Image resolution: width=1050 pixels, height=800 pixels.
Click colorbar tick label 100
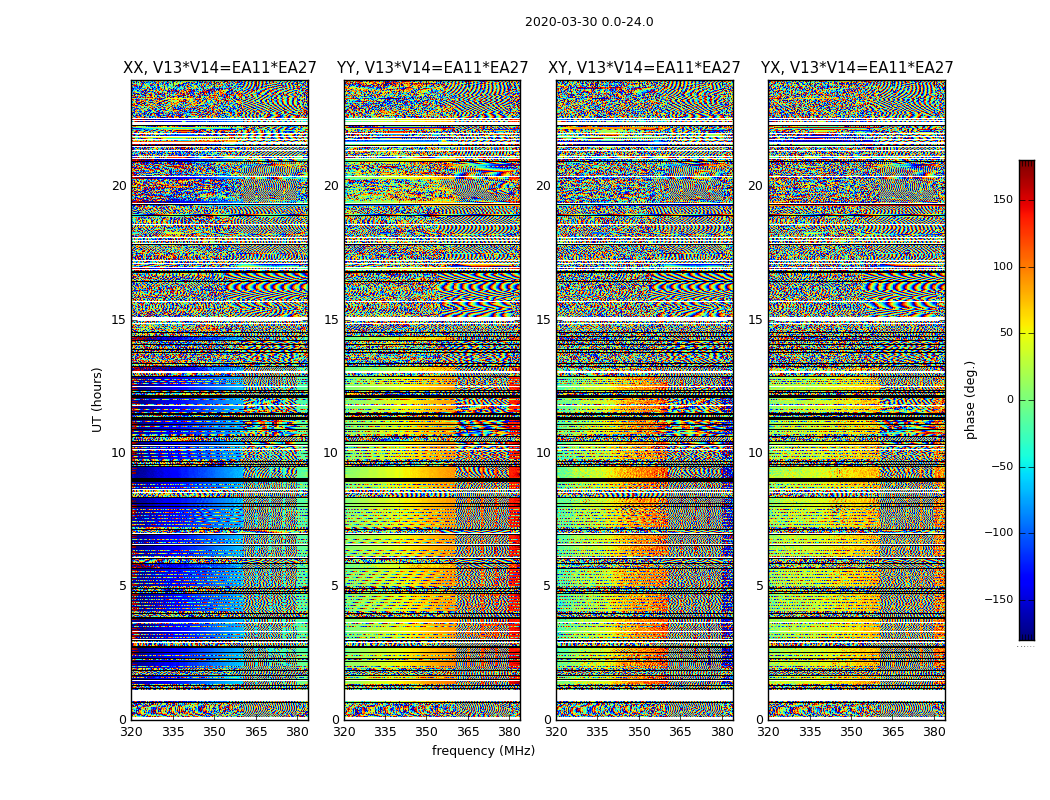coord(1003,266)
